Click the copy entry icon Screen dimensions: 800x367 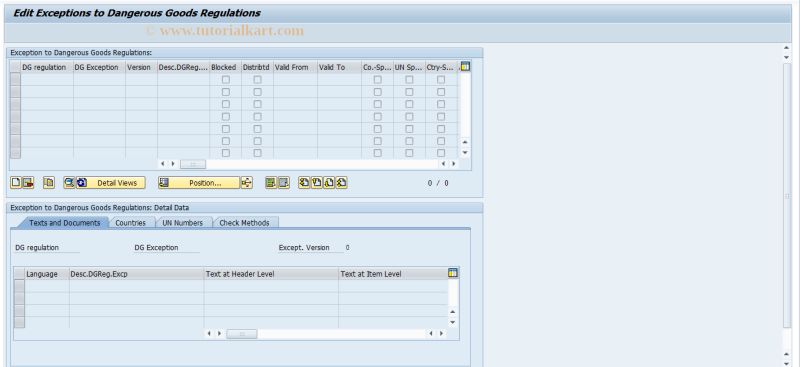48,183
